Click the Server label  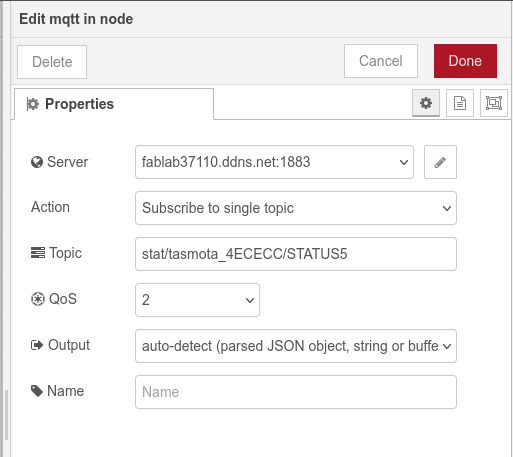pyautogui.click(x=60, y=162)
